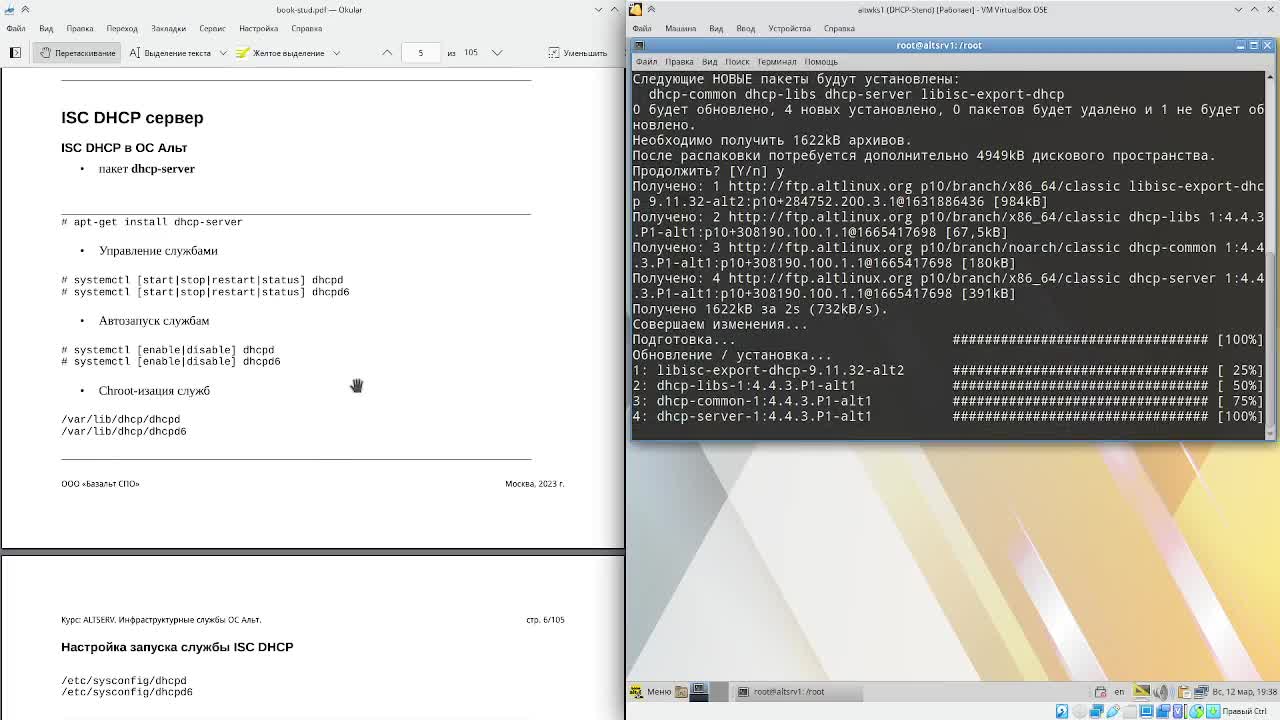Go to next page in Okular
Viewport: 1280px width, 720px height.
[x=497, y=52]
